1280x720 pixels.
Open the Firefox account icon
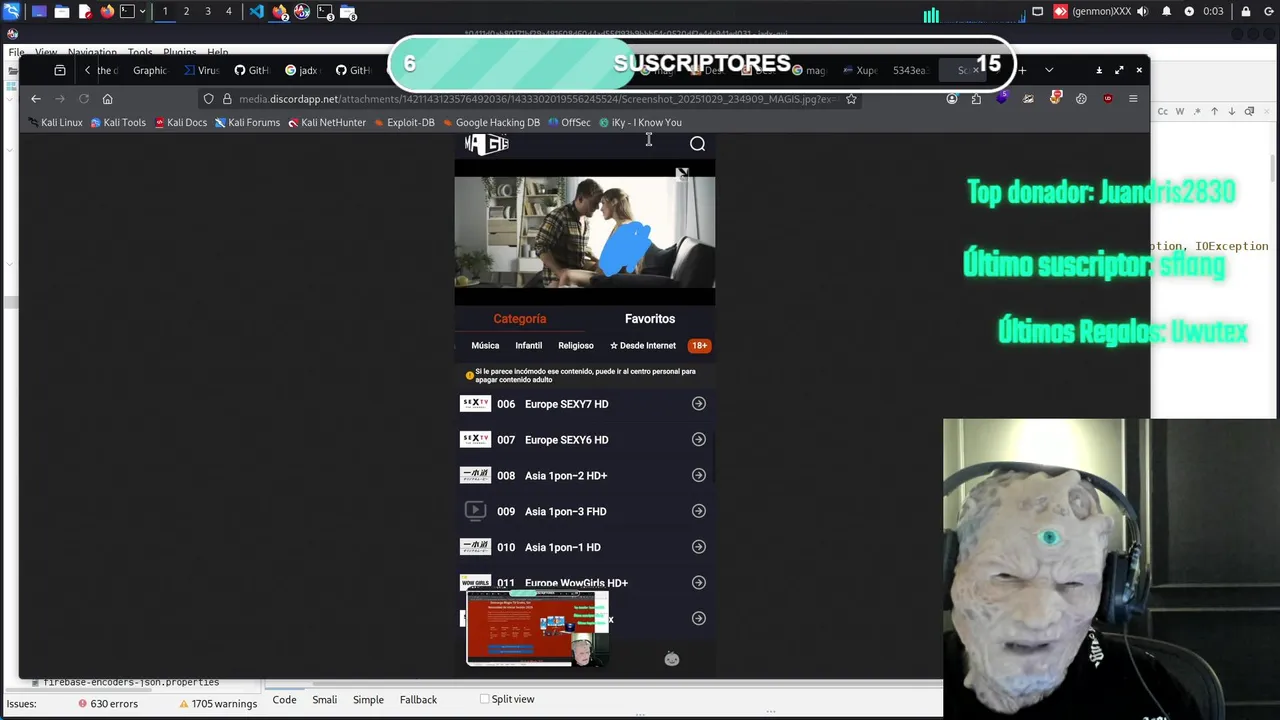(952, 99)
